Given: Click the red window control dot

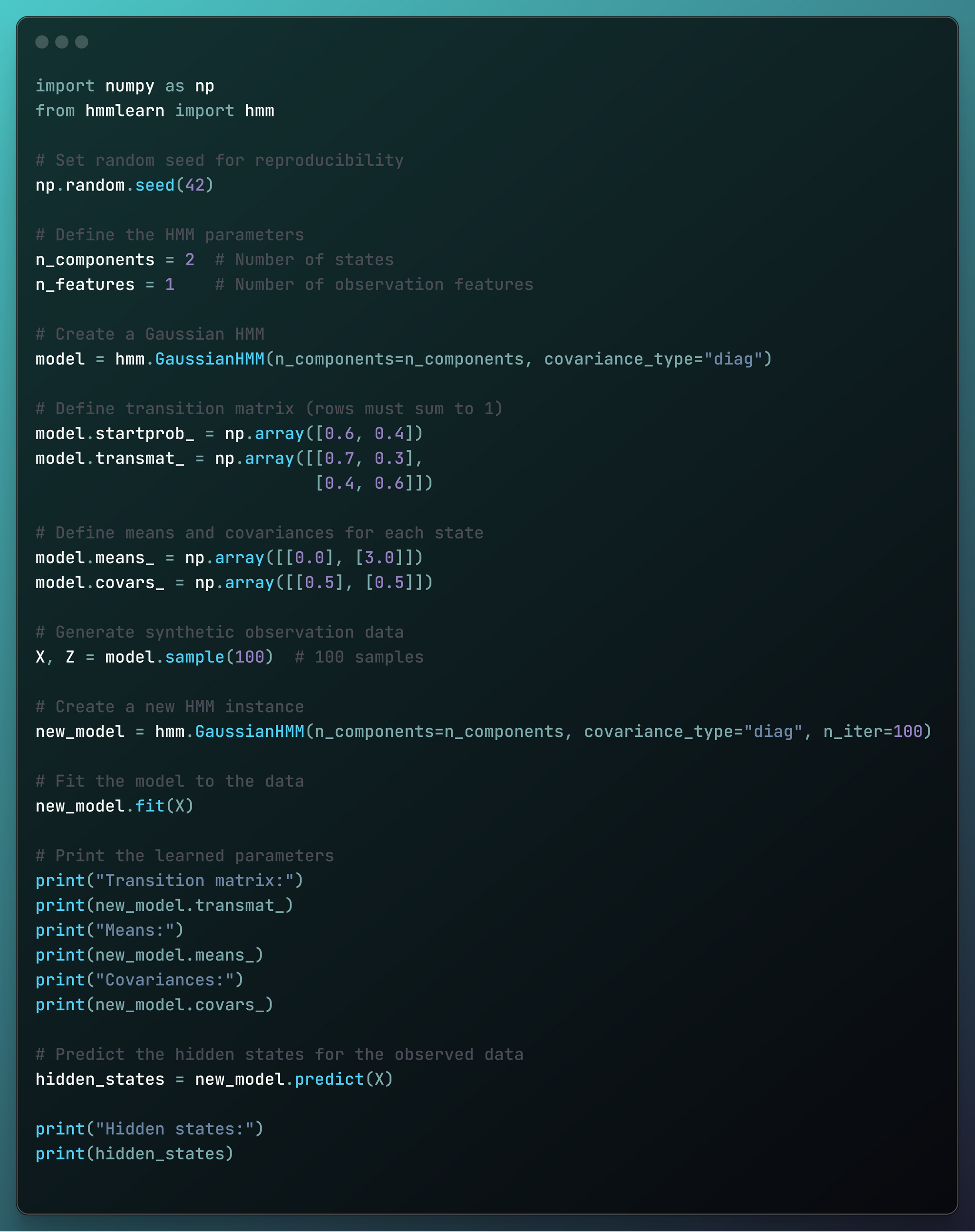Looking at the screenshot, I should click(43, 41).
